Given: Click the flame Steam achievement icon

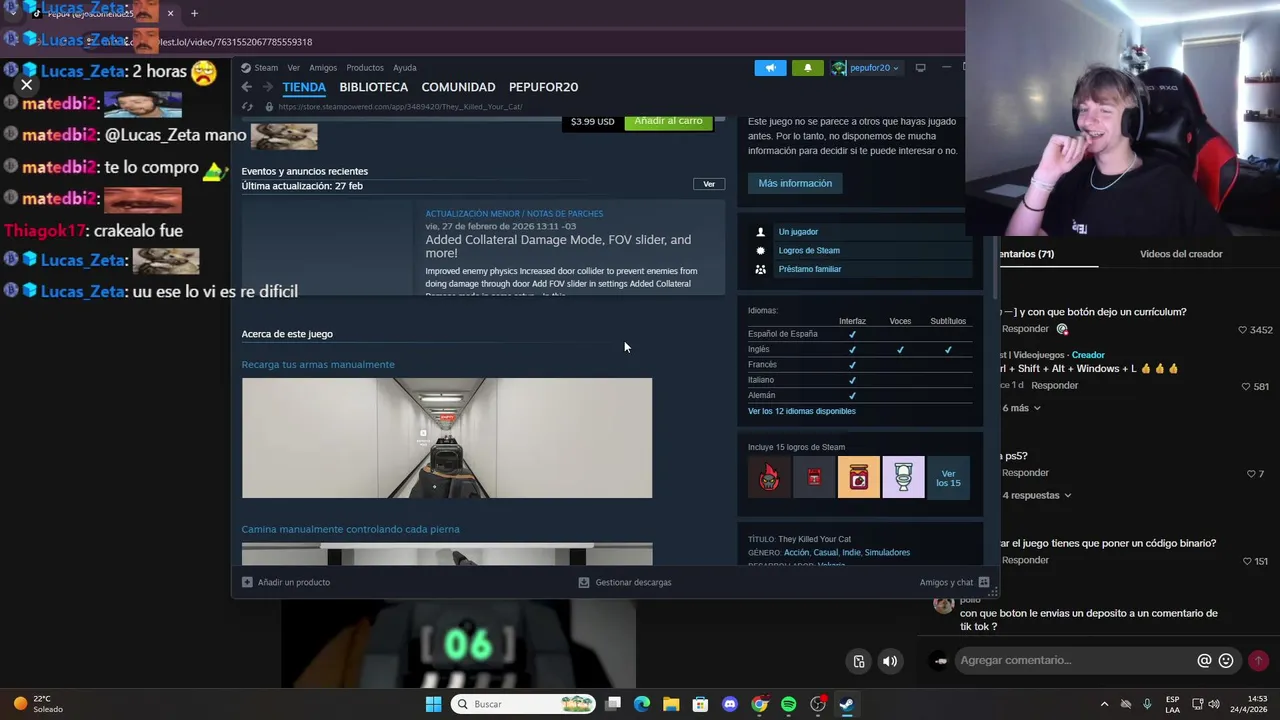Looking at the screenshot, I should [x=769, y=477].
